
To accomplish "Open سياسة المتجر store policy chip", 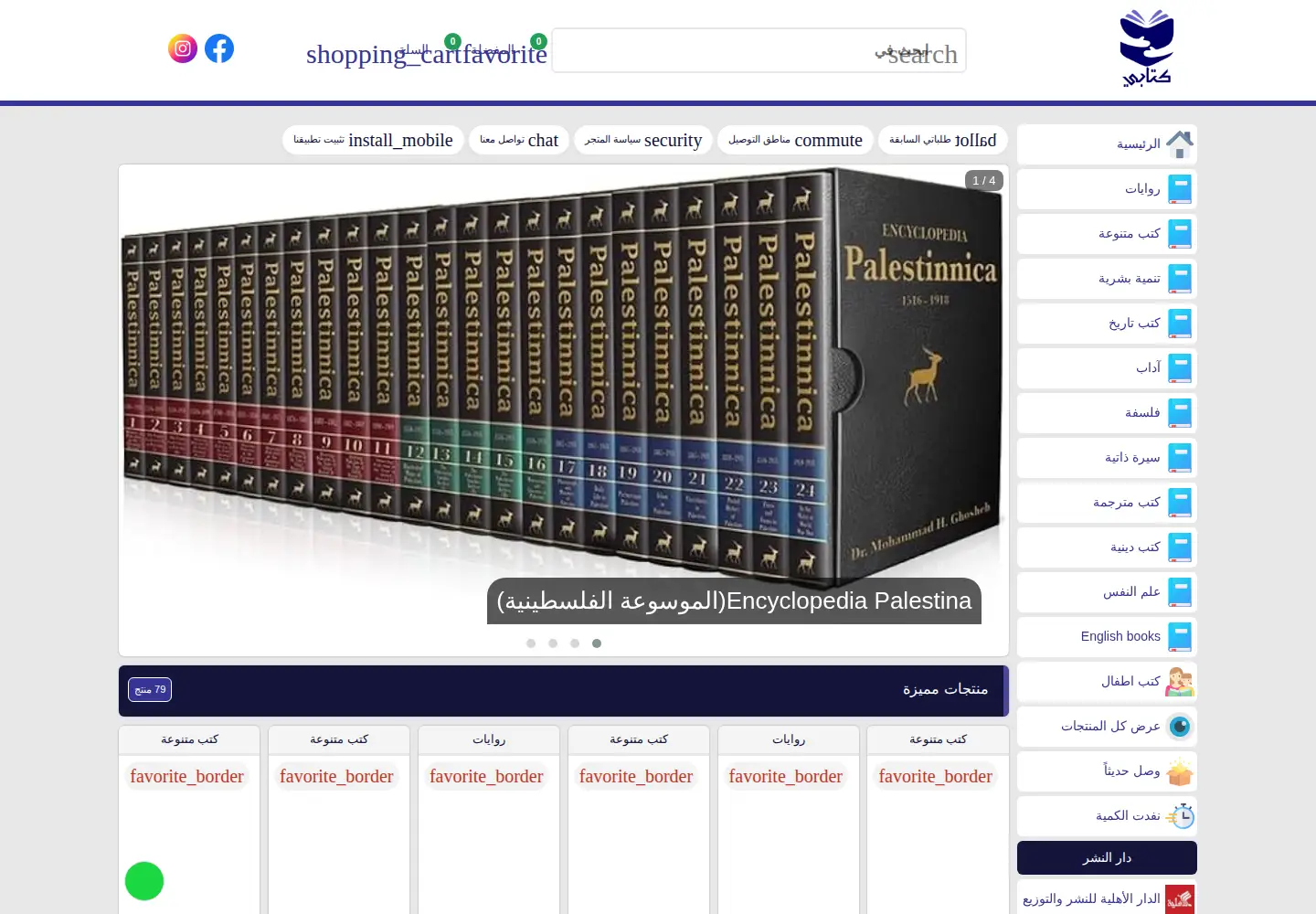I will tap(643, 140).
